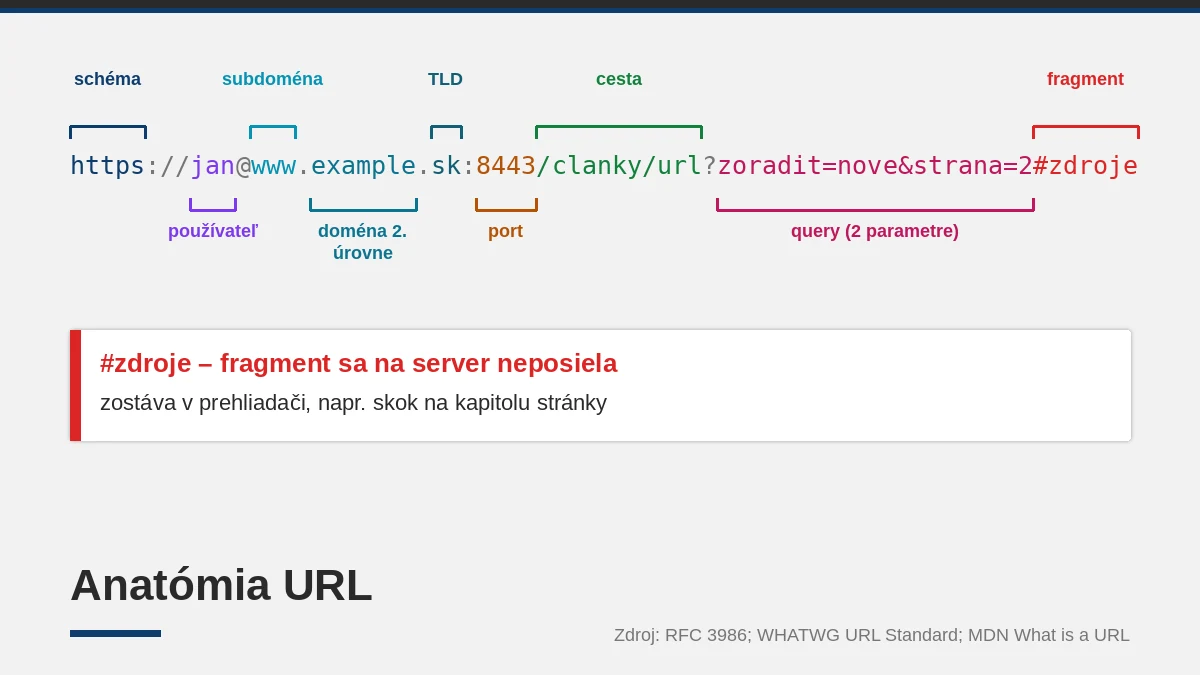Select "example" in the URL
Screen dimensions: 1200x675
(363, 166)
